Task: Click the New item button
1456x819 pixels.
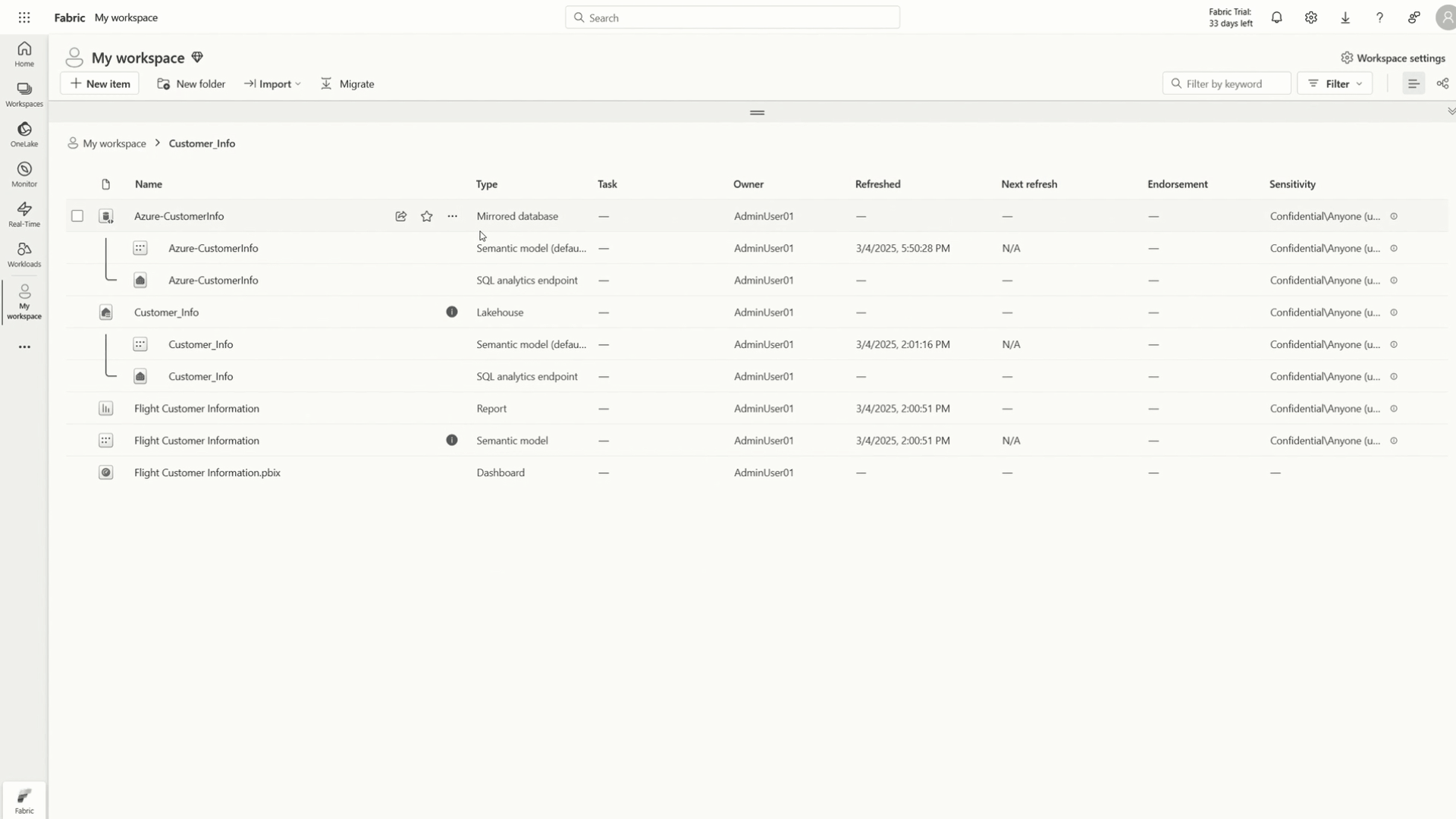Action: (x=99, y=83)
